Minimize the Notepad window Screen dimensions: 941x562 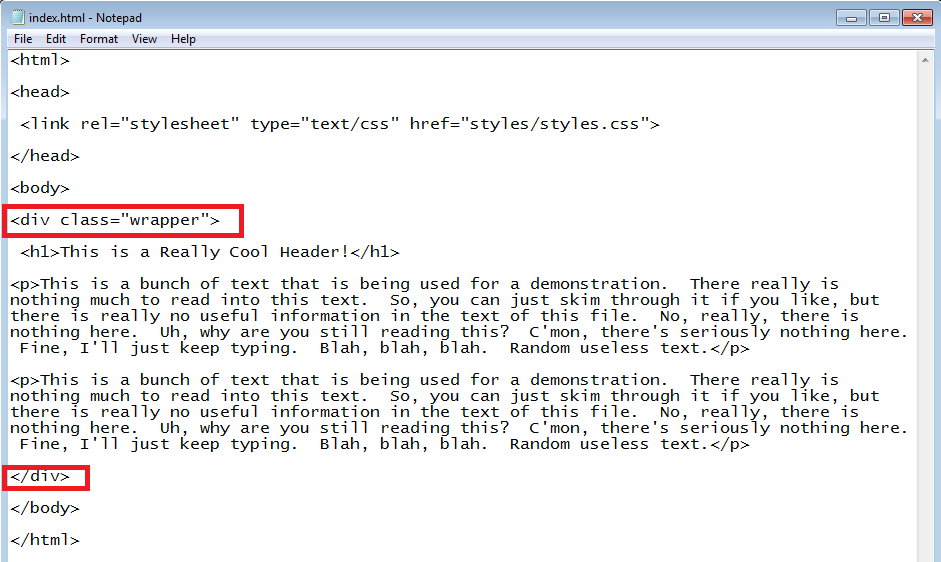(x=851, y=17)
